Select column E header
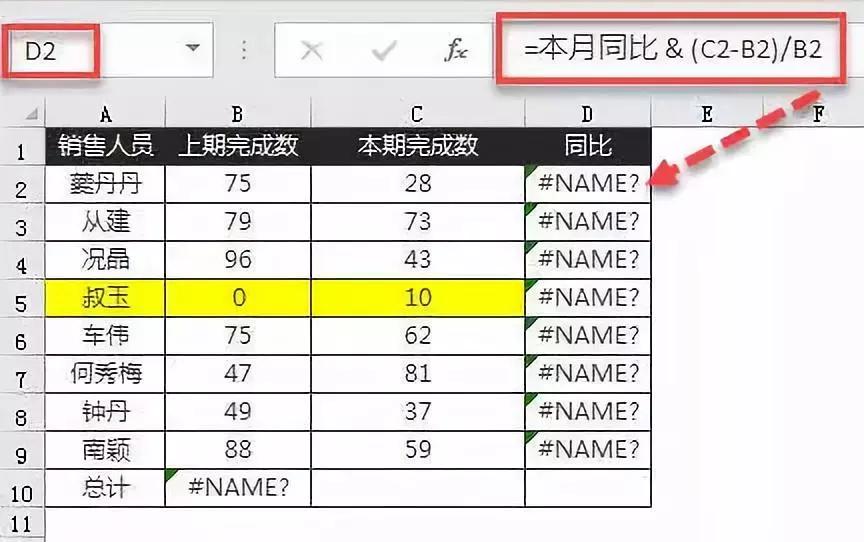Image resolution: width=864 pixels, height=542 pixels. pyautogui.click(x=707, y=114)
